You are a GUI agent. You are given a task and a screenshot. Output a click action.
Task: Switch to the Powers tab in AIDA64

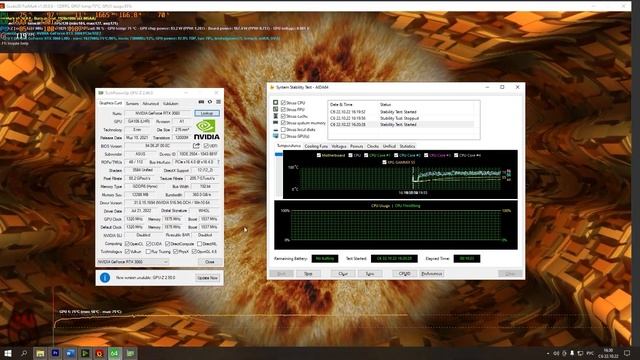[356, 146]
